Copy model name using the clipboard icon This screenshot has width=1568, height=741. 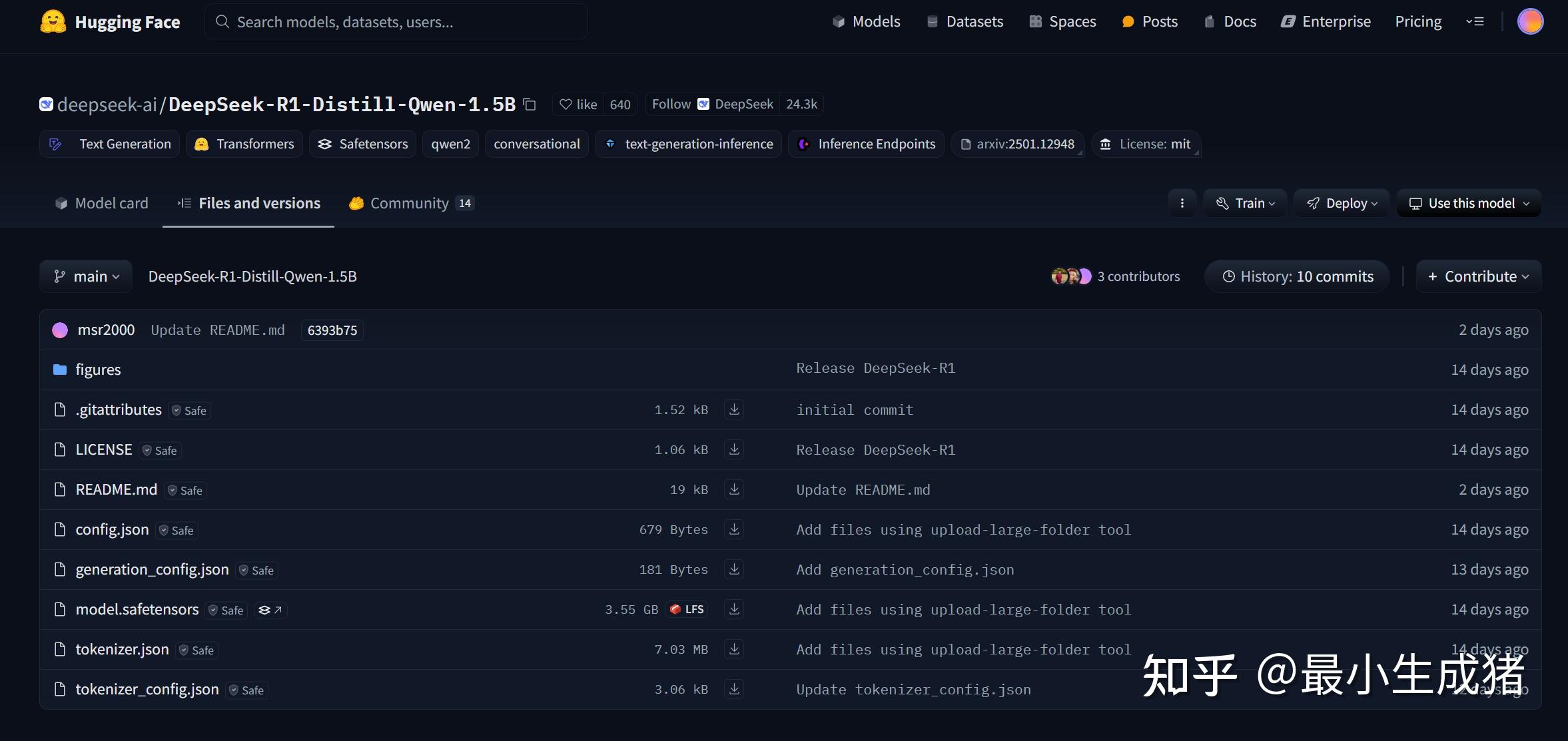click(x=530, y=105)
